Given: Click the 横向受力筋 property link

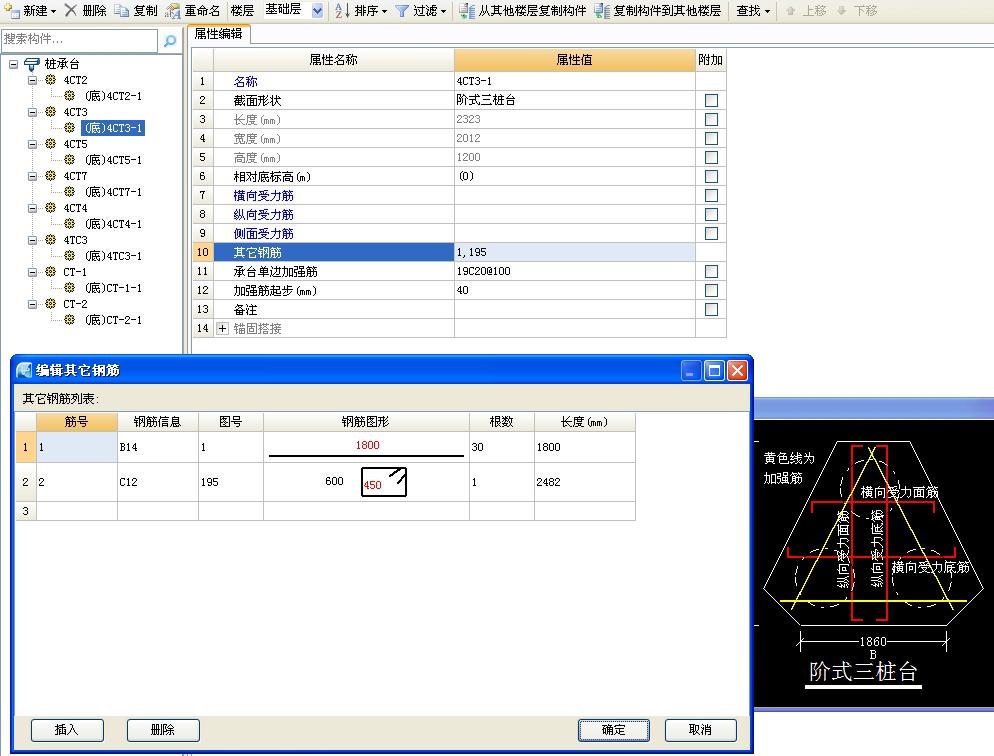Looking at the screenshot, I should tap(263, 195).
